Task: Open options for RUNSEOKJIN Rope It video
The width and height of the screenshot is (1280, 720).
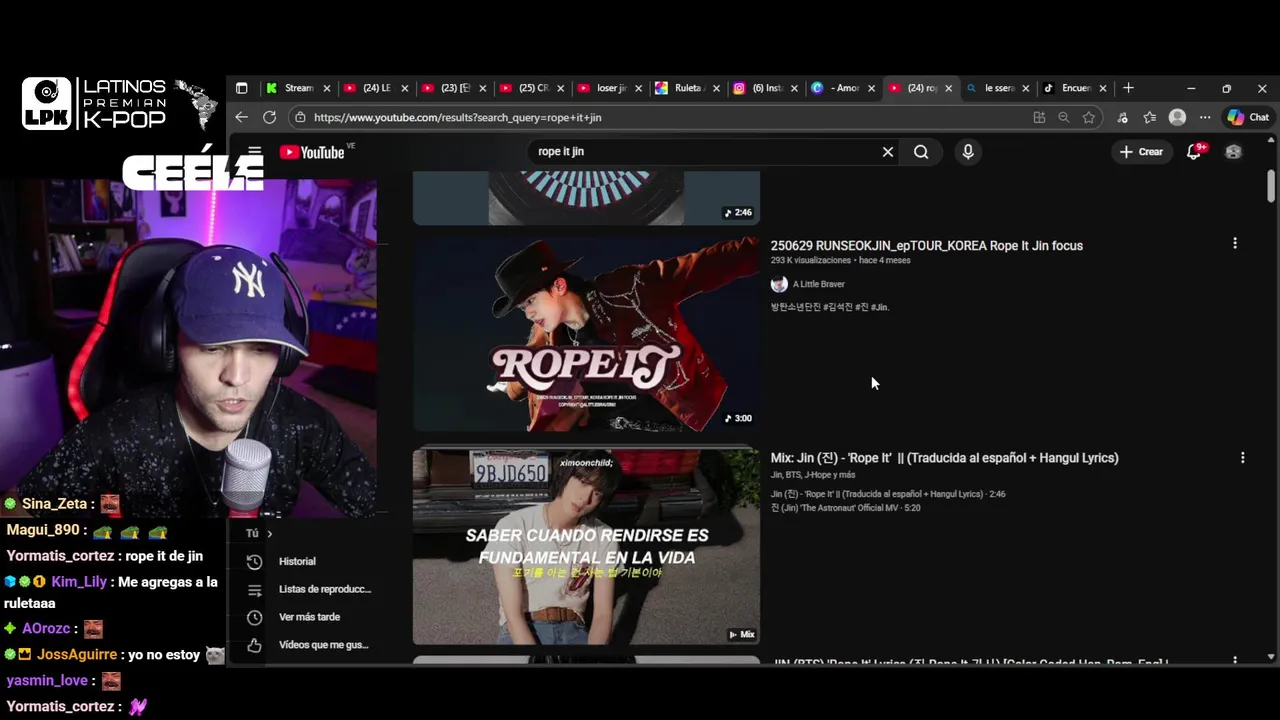Action: point(1235,243)
